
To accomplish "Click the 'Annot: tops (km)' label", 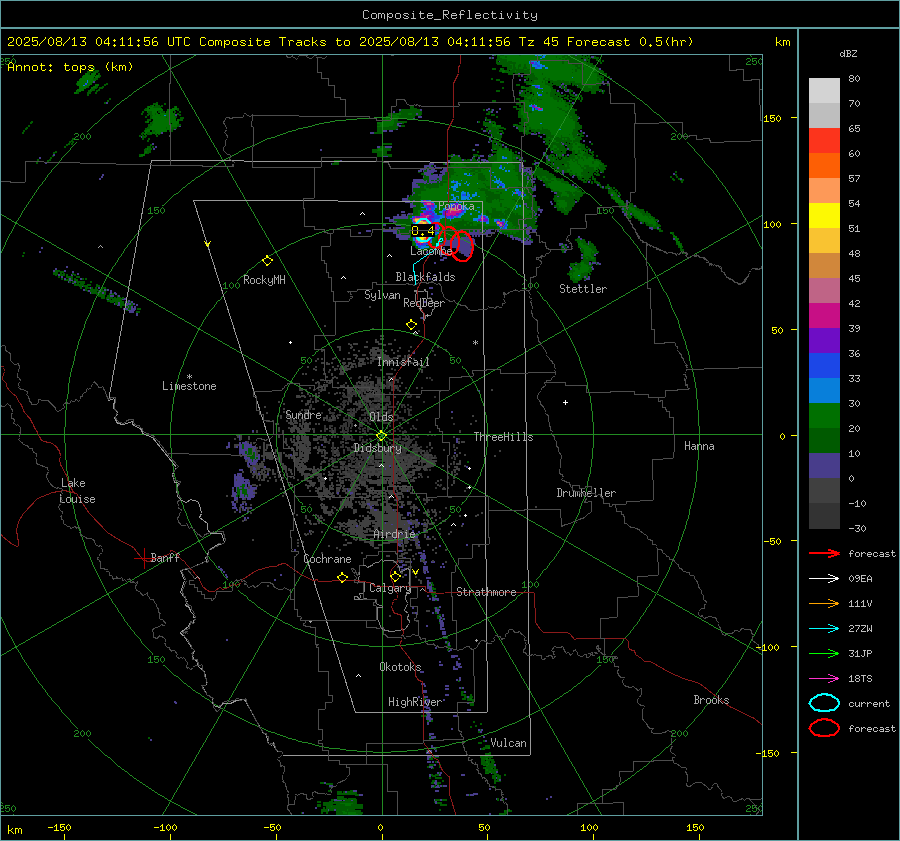I will 70,67.
